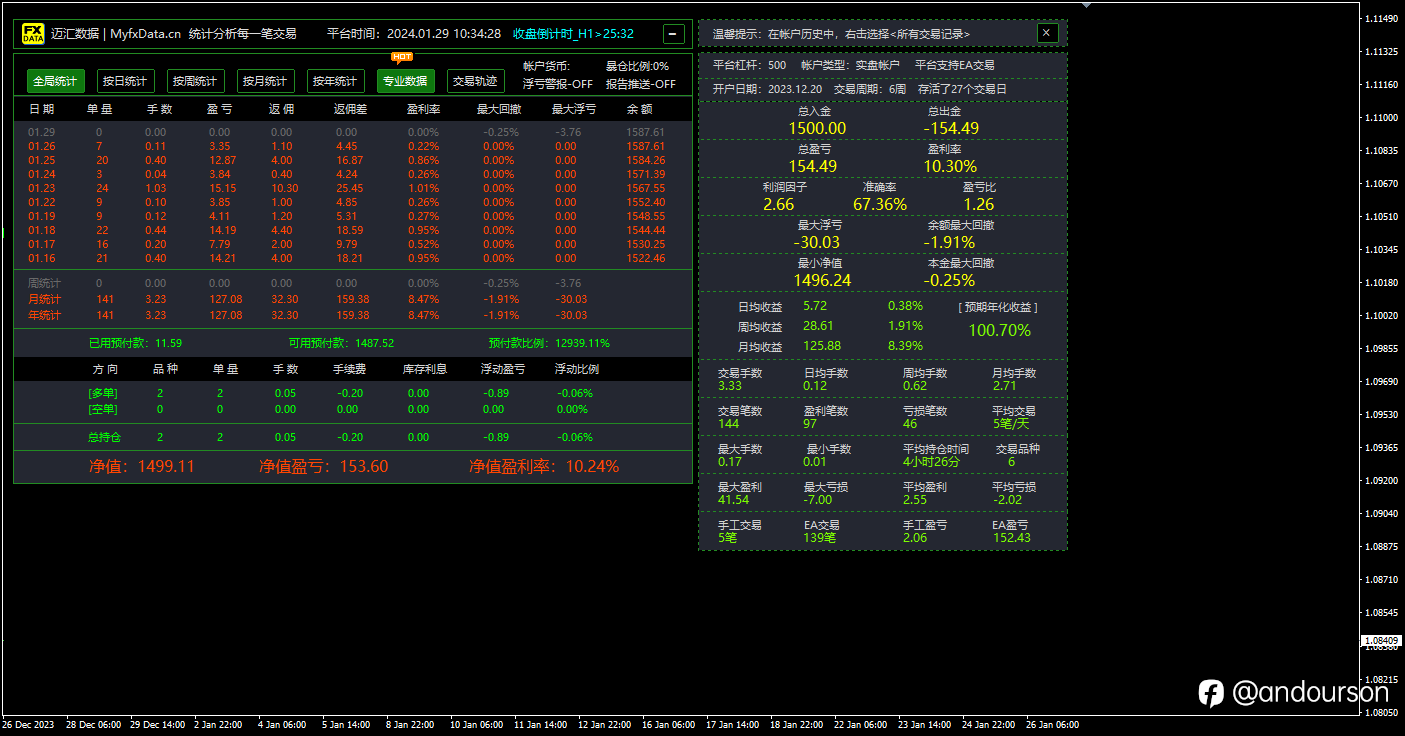Minimize the MyfxData statistics panel
The height and width of the screenshot is (736, 1405).
(673, 34)
